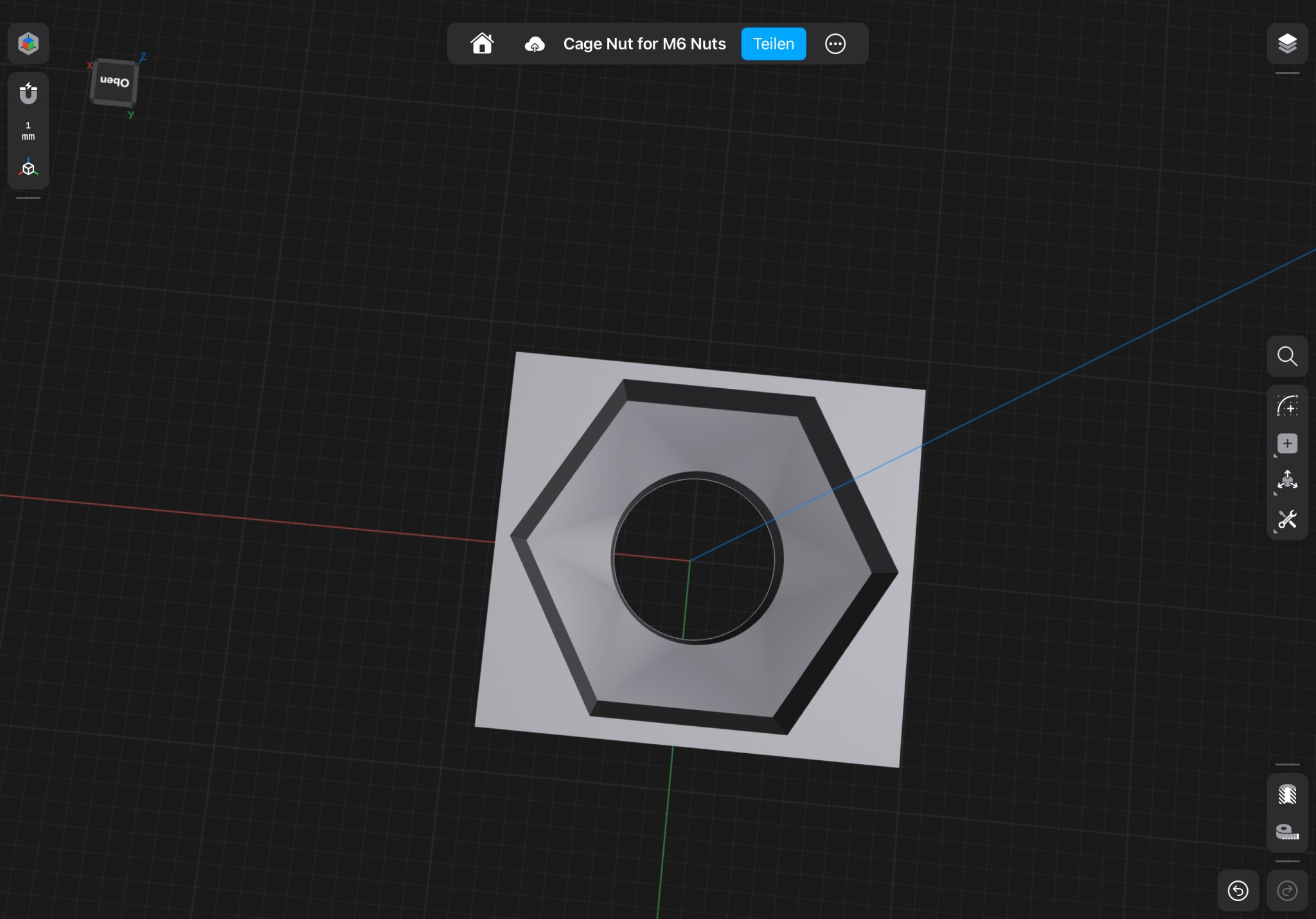Open the three-dots more options menu
Viewport: 1316px width, 919px height.
[x=835, y=44]
